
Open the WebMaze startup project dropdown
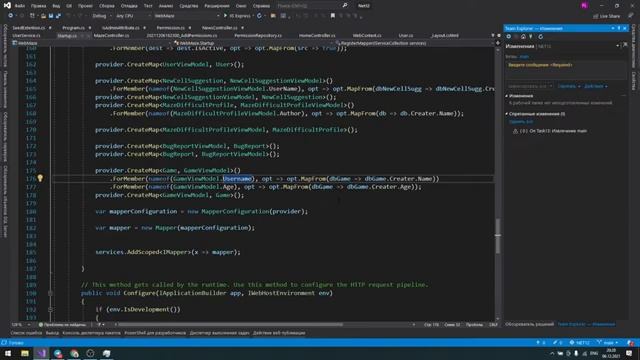(x=187, y=16)
